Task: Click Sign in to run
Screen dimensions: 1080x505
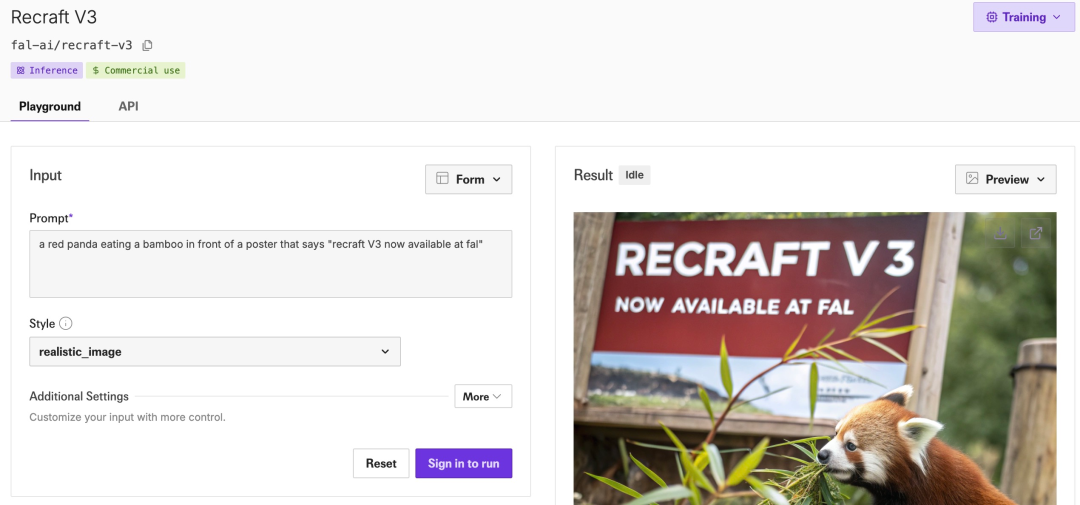Action: [x=463, y=463]
